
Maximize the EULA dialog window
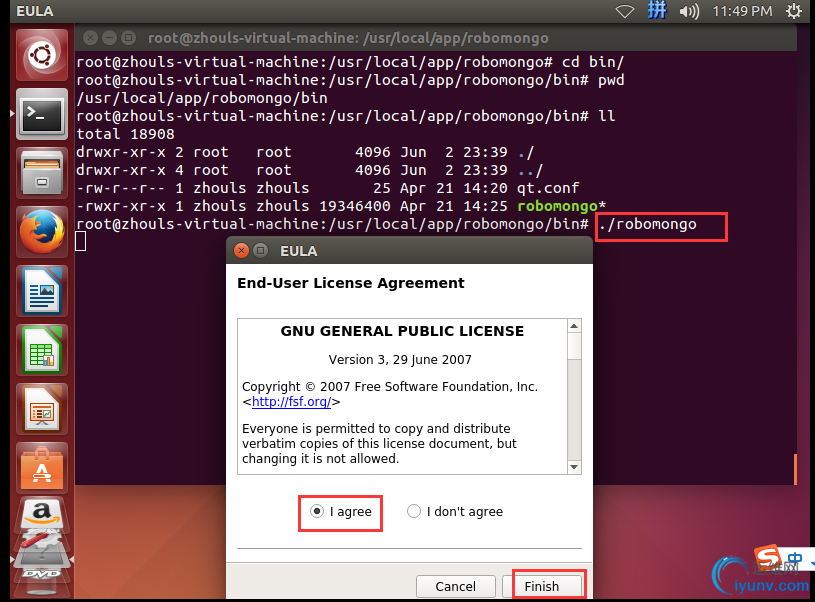[260, 251]
